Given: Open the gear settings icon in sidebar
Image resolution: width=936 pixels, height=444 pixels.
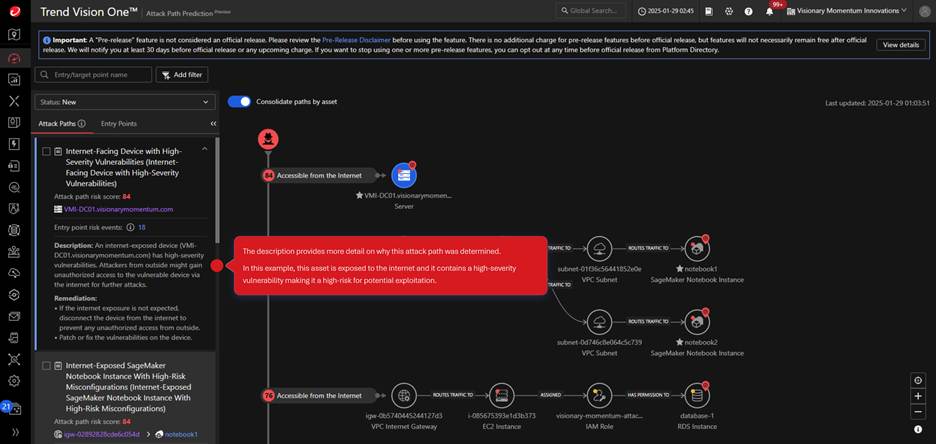Looking at the screenshot, I should pyautogui.click(x=15, y=380).
